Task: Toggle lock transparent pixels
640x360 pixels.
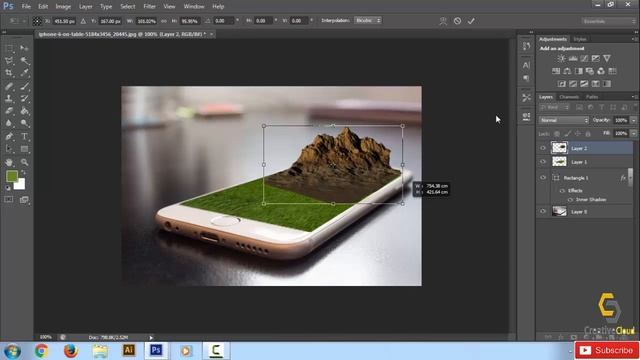Action: click(557, 133)
